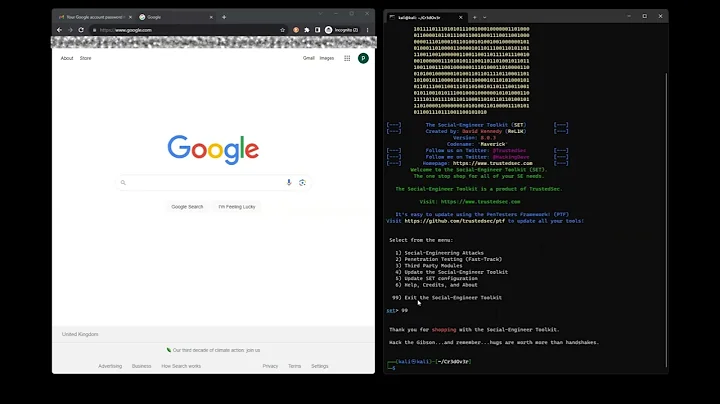Open the Settings footer menu
This screenshot has width=720, height=404.
coord(320,366)
